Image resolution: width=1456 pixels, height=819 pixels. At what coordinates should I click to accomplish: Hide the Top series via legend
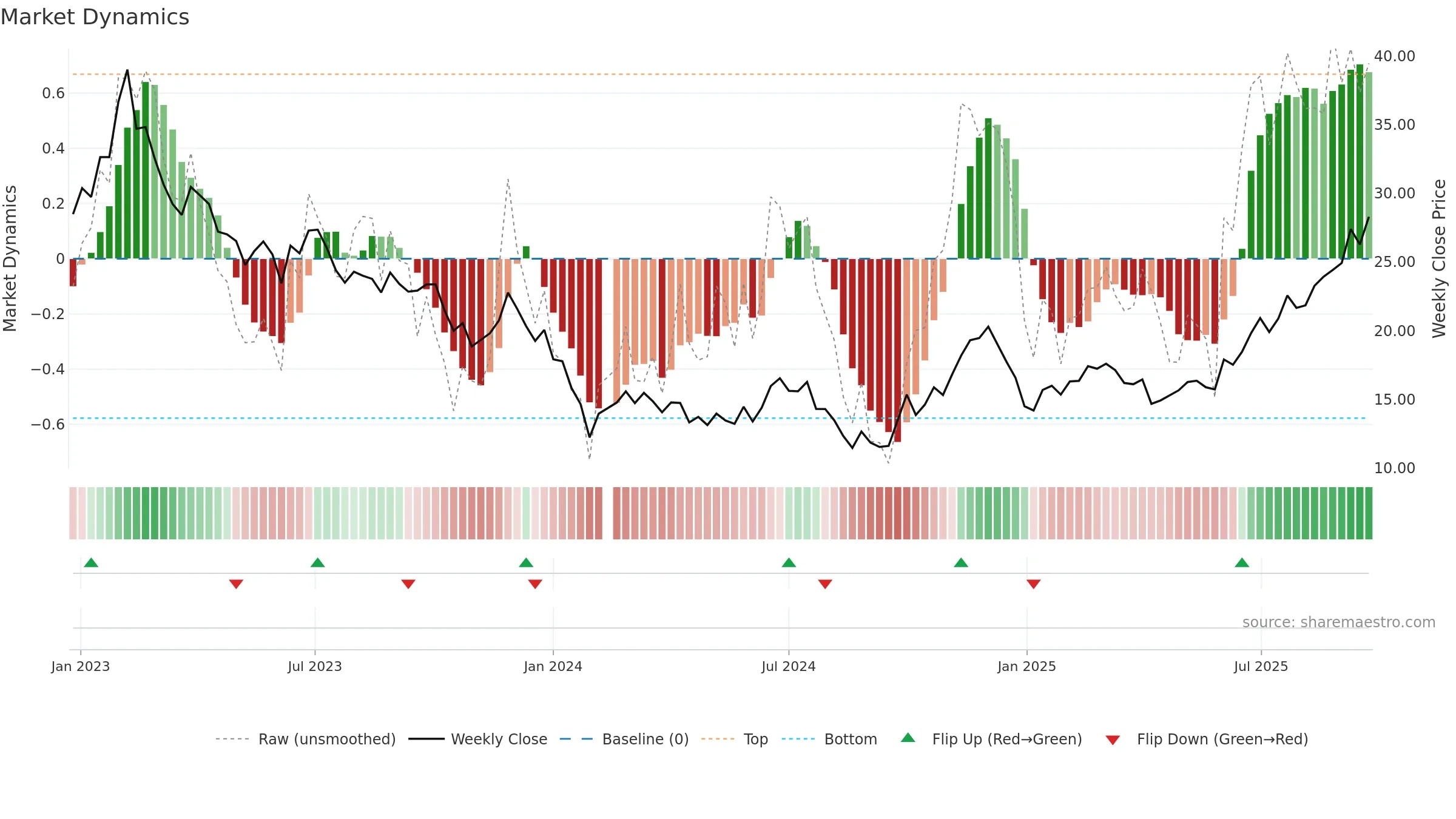(734, 739)
